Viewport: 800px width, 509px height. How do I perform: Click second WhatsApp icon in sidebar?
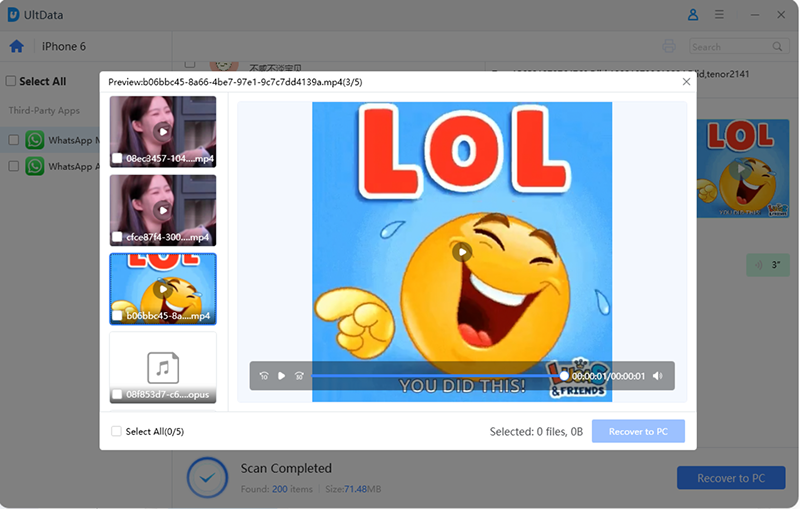pos(35,166)
